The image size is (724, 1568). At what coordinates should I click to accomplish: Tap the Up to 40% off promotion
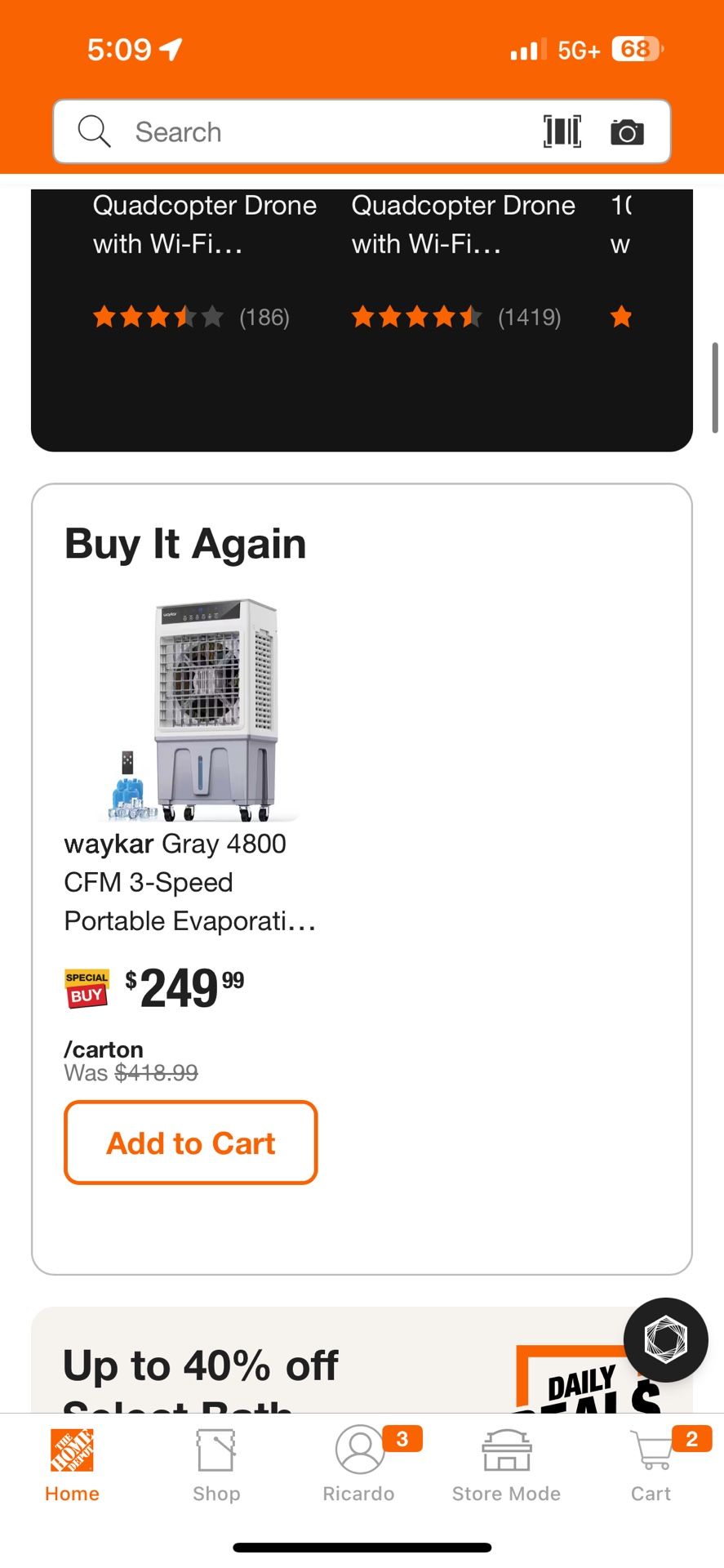[201, 1366]
